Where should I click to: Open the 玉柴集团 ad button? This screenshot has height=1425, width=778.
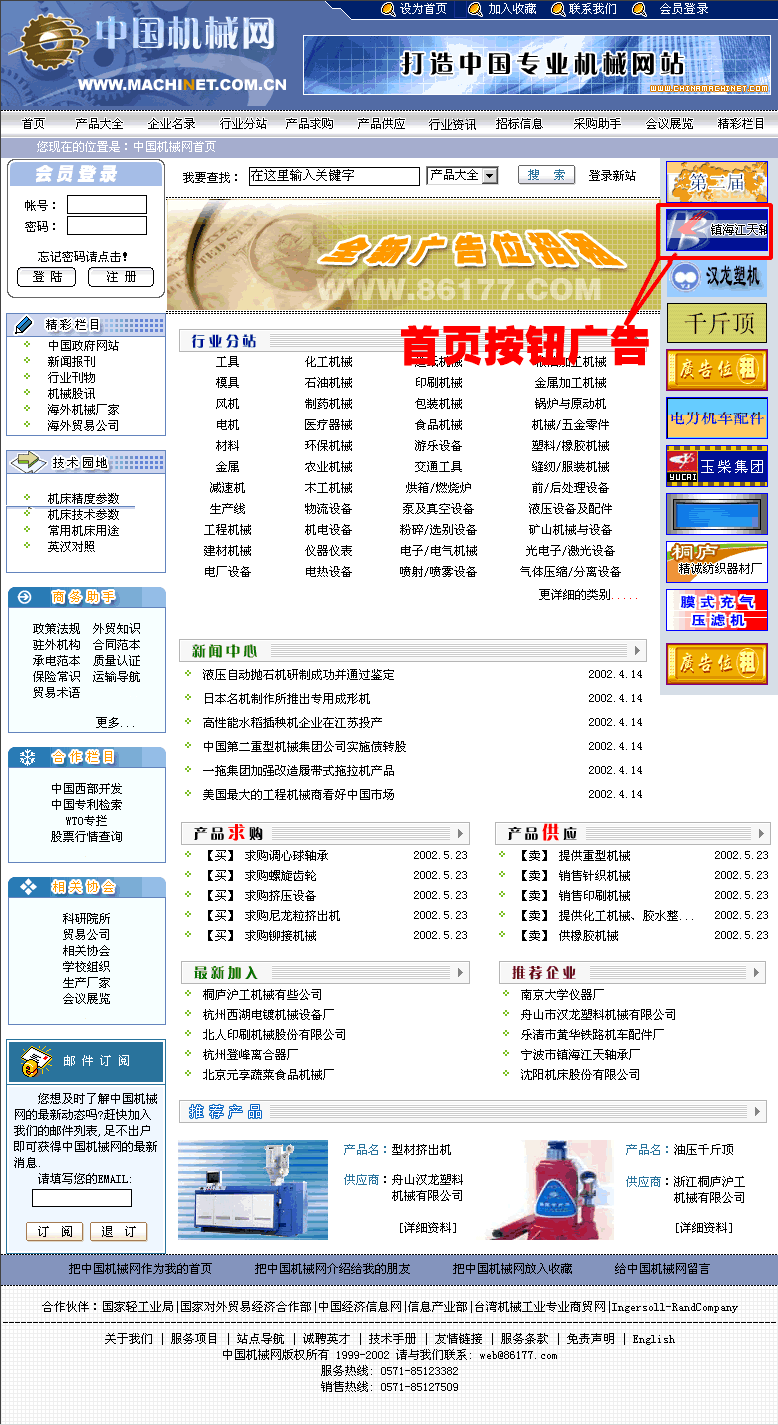(x=717, y=466)
